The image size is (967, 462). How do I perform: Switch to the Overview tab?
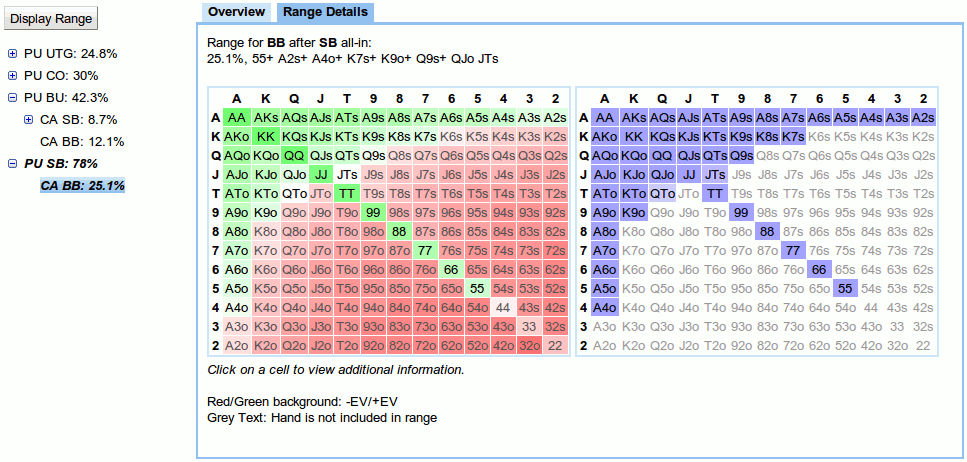236,12
